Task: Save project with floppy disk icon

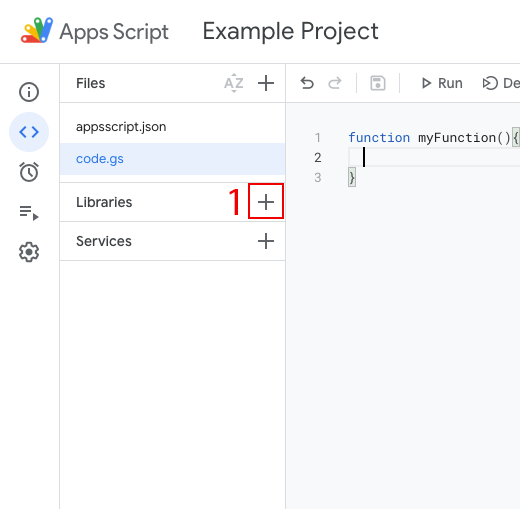Action: (x=378, y=83)
